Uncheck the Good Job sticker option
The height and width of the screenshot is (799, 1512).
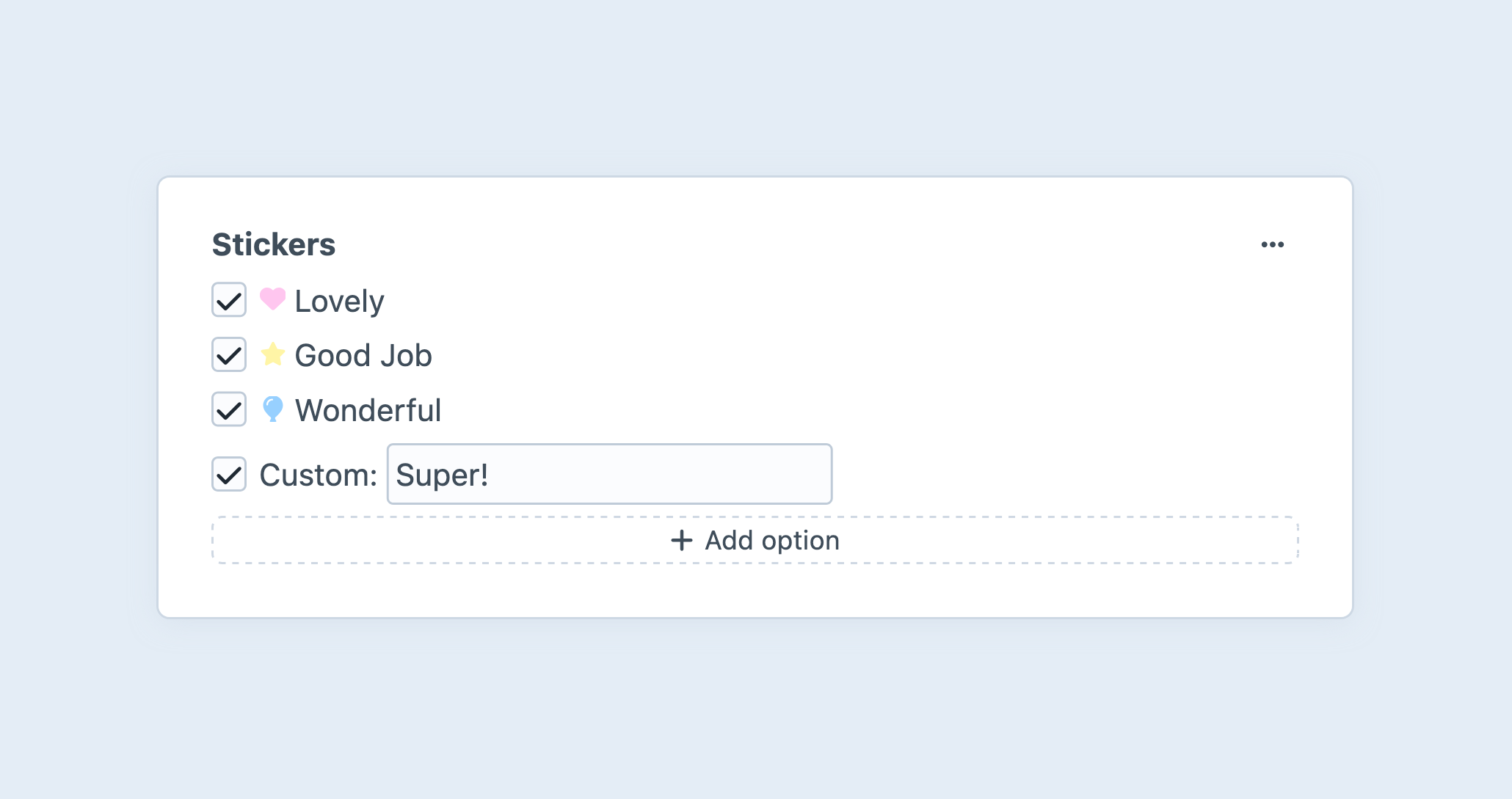[x=228, y=354]
